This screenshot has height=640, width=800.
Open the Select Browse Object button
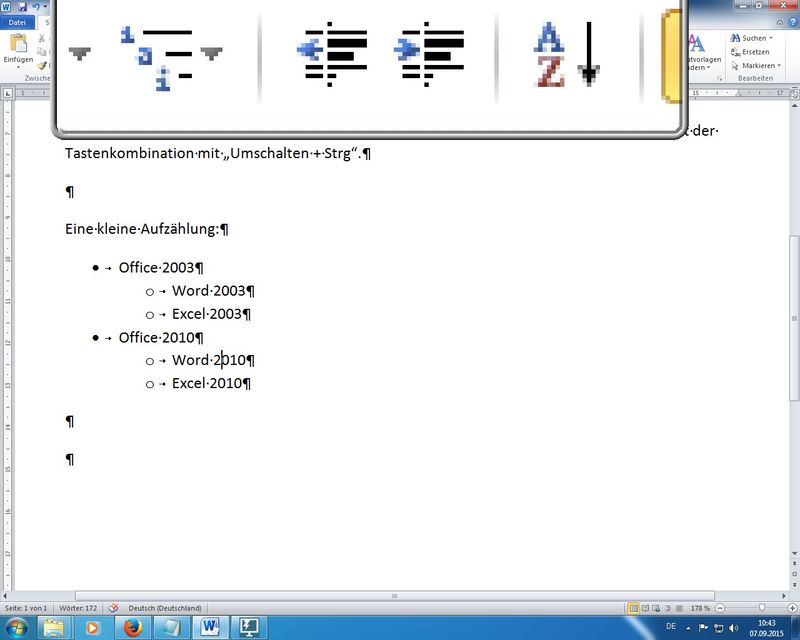[794, 574]
